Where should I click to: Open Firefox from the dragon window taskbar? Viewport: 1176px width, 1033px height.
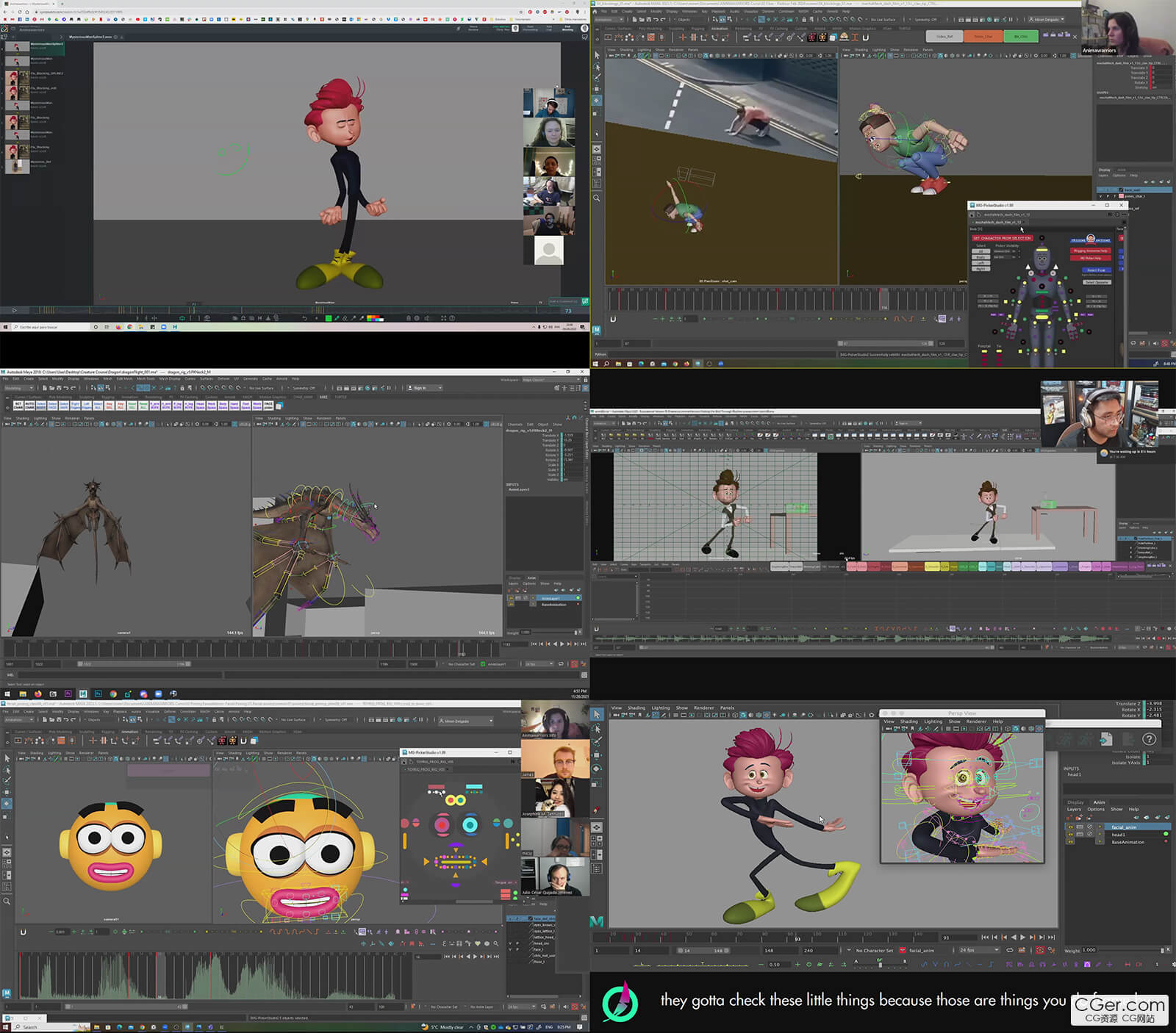[37, 694]
